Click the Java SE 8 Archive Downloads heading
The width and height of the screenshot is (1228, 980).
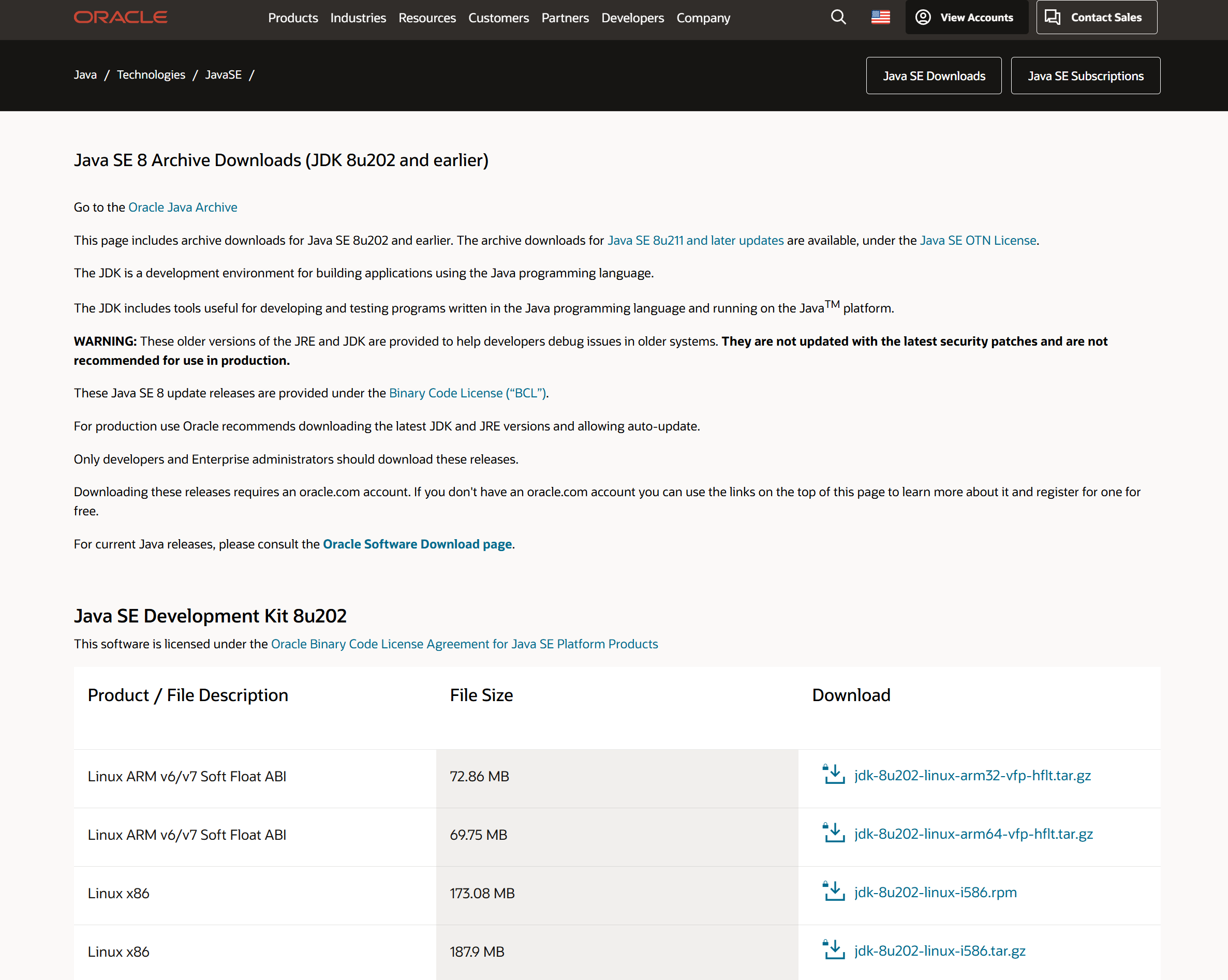click(x=281, y=160)
